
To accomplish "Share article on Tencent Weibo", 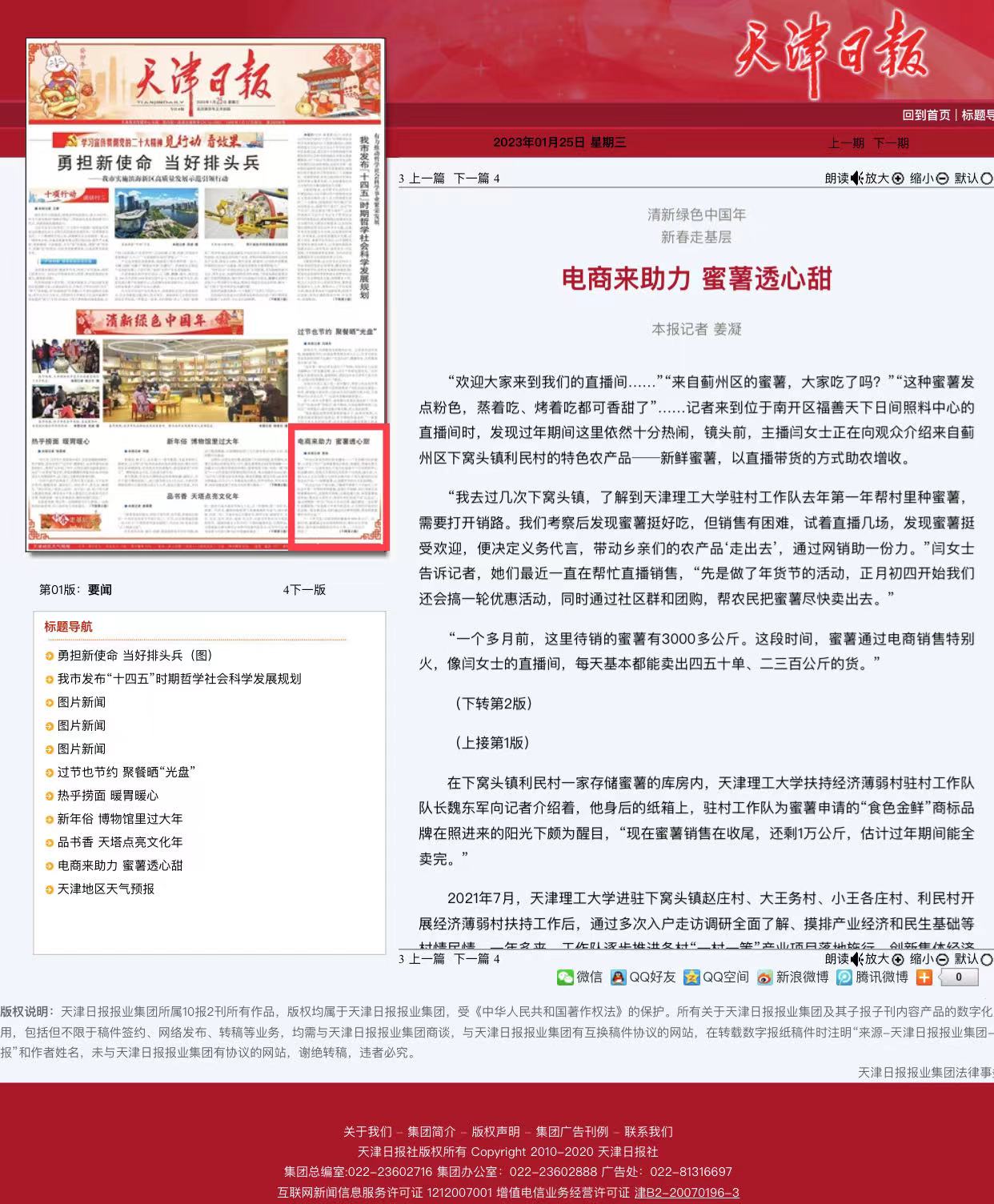I will 844,977.
